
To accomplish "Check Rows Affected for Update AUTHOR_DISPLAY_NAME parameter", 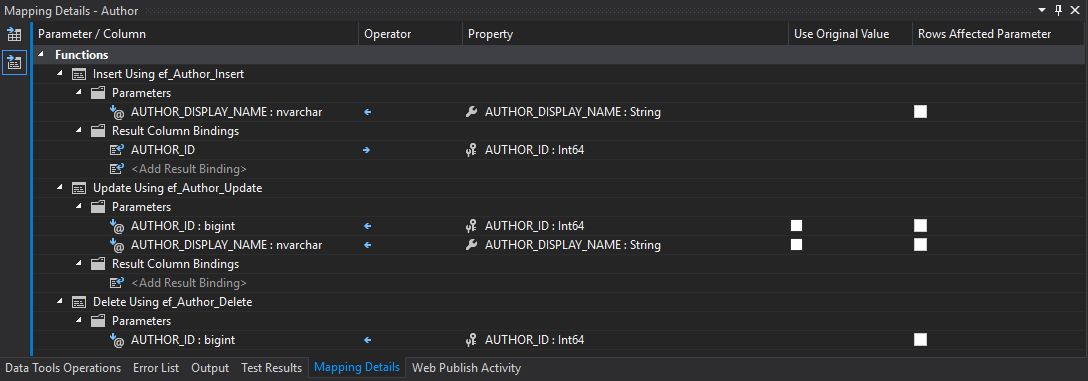I will click(x=920, y=244).
